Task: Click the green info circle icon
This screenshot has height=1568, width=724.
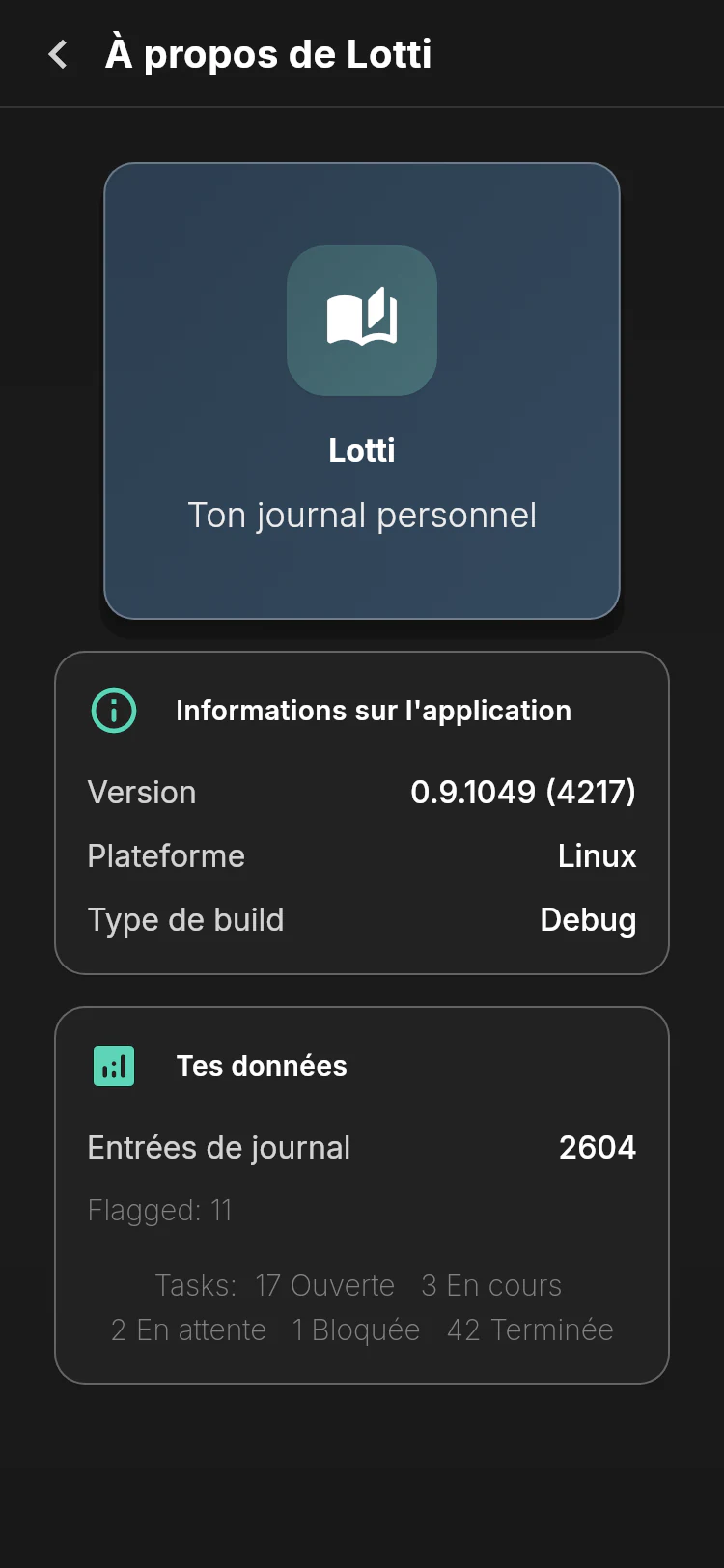Action: (114, 711)
